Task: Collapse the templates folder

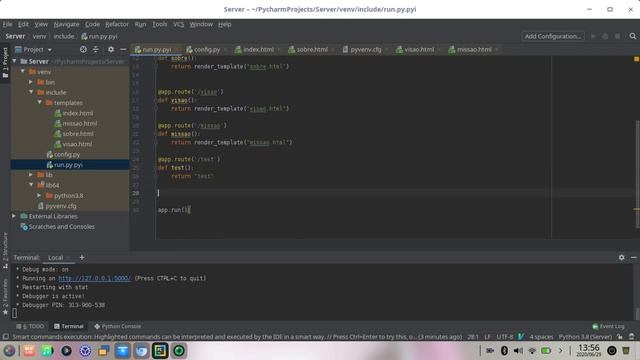Action: click(40, 102)
